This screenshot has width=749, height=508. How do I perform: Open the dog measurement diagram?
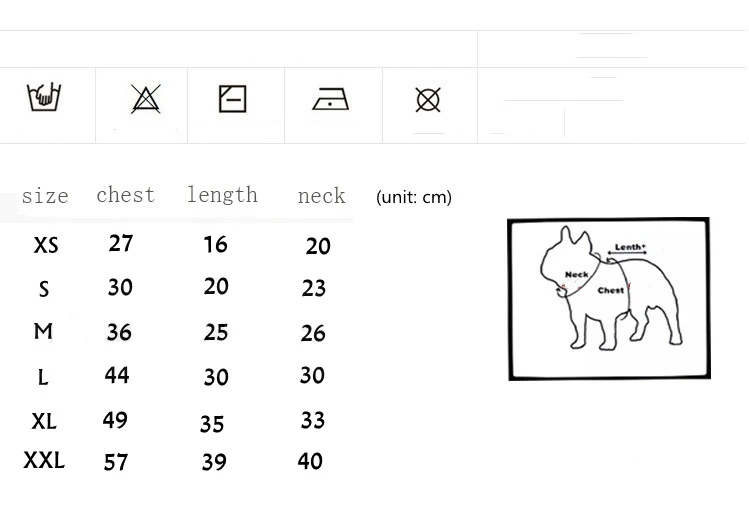[609, 298]
